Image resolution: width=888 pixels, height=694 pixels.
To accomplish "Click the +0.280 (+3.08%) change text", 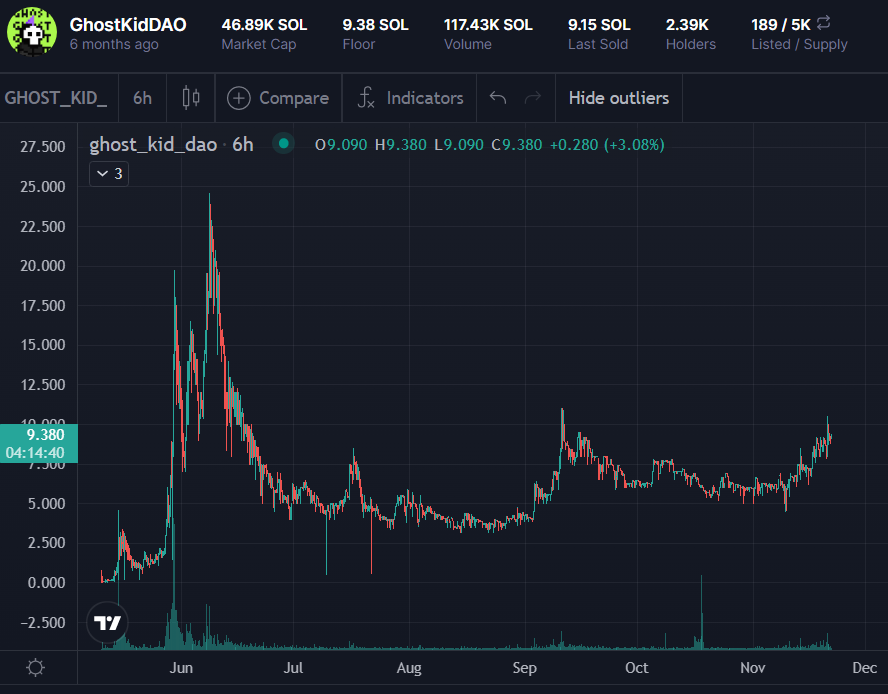I will pyautogui.click(x=607, y=145).
